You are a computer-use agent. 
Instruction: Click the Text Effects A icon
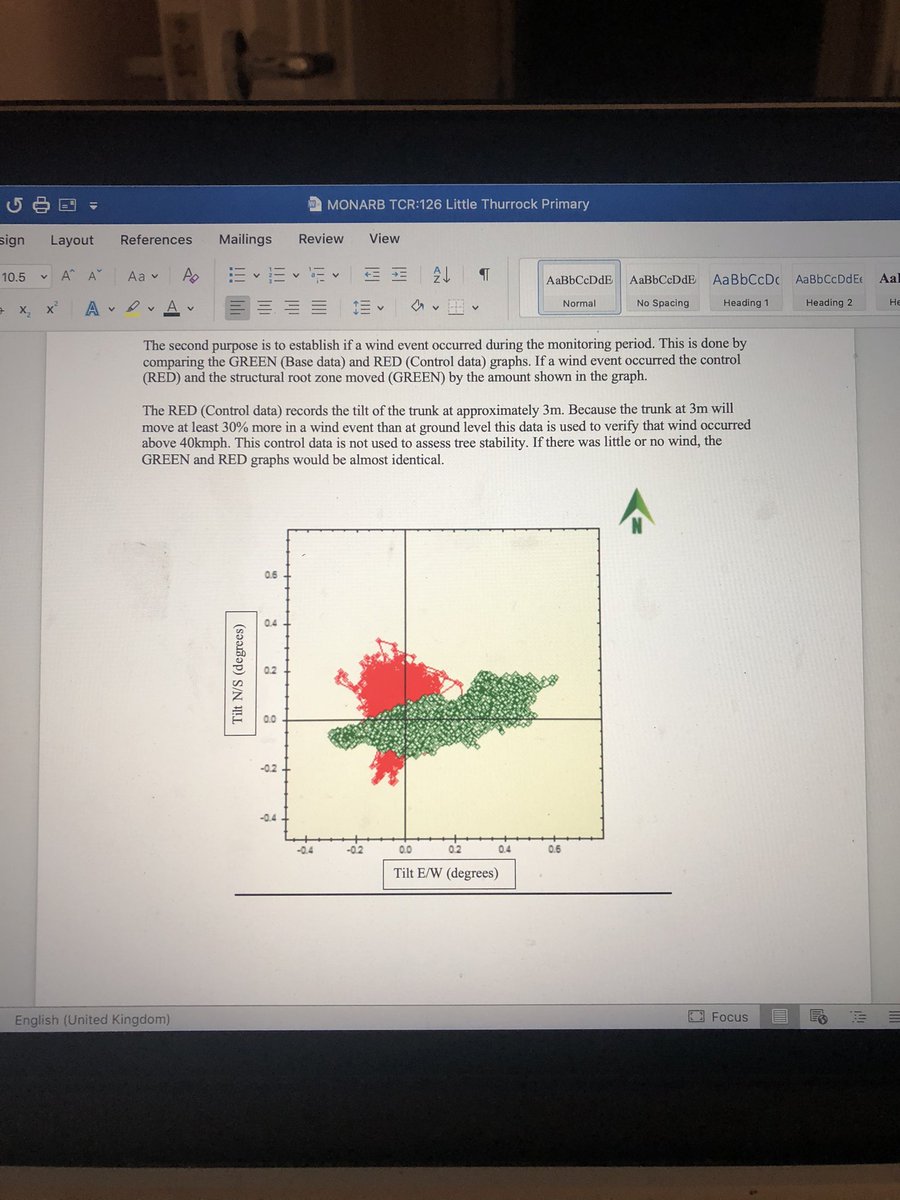(x=92, y=309)
